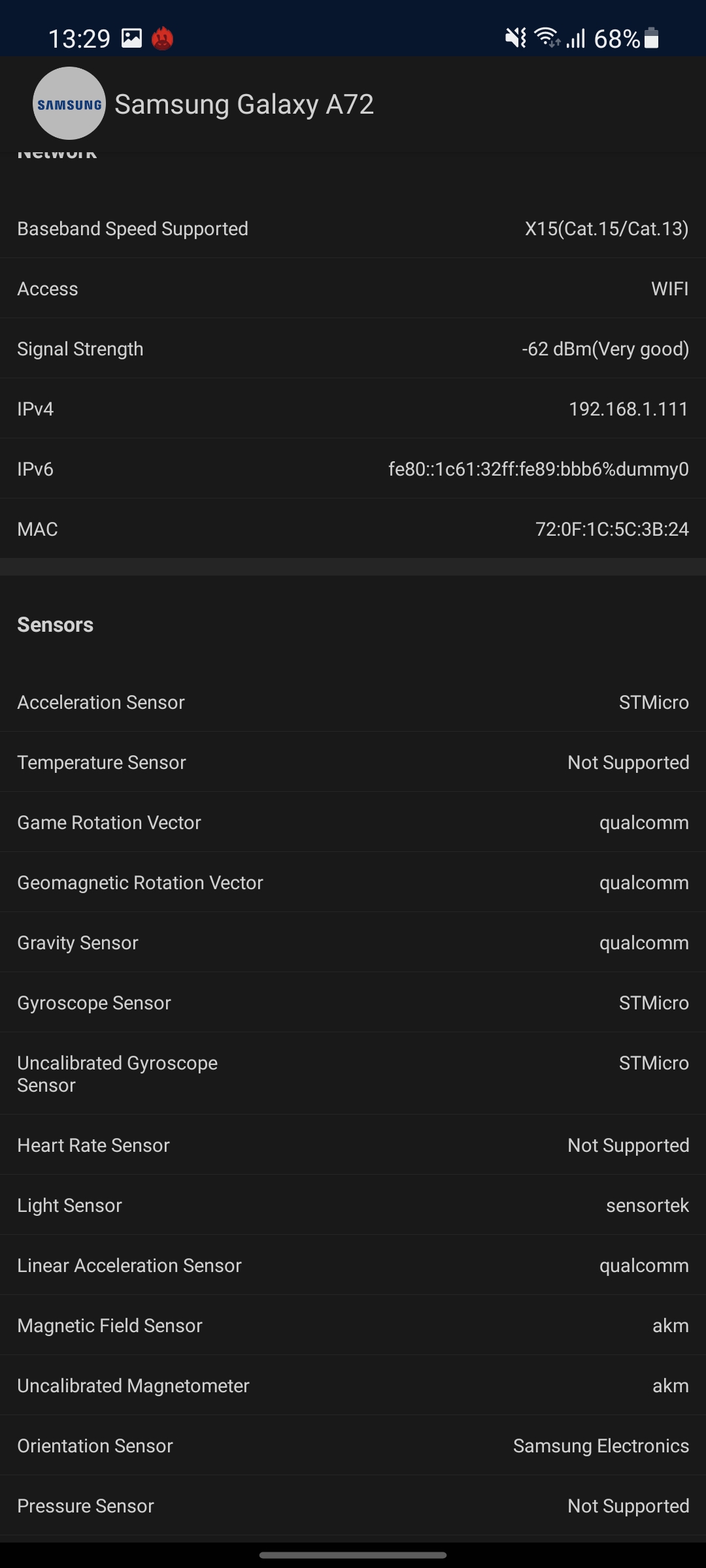Image resolution: width=706 pixels, height=1568 pixels.
Task: Select the Light Sensor sensortek row
Action: pyautogui.click(x=353, y=1205)
